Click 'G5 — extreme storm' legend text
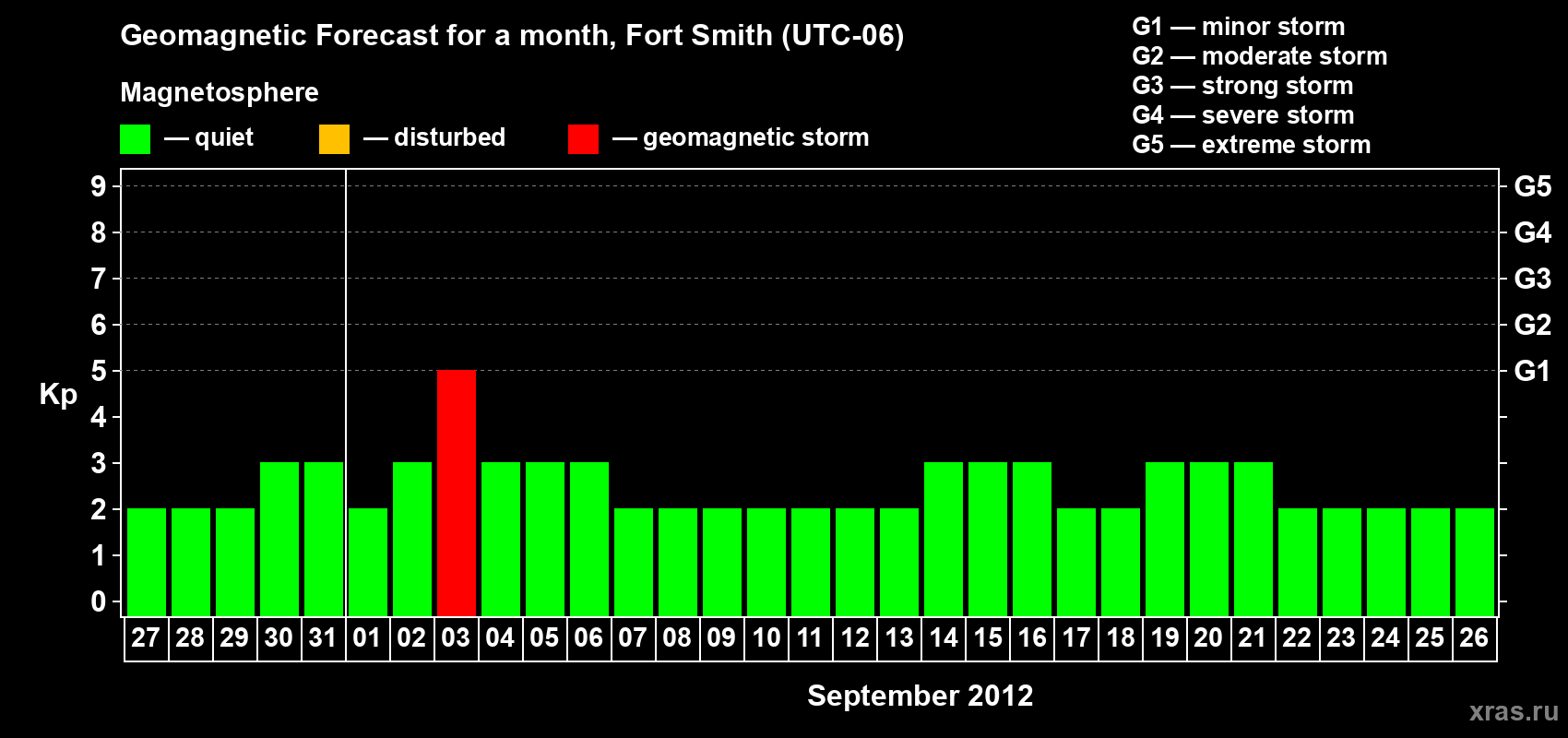This screenshot has width=1568, height=738. tap(1251, 145)
